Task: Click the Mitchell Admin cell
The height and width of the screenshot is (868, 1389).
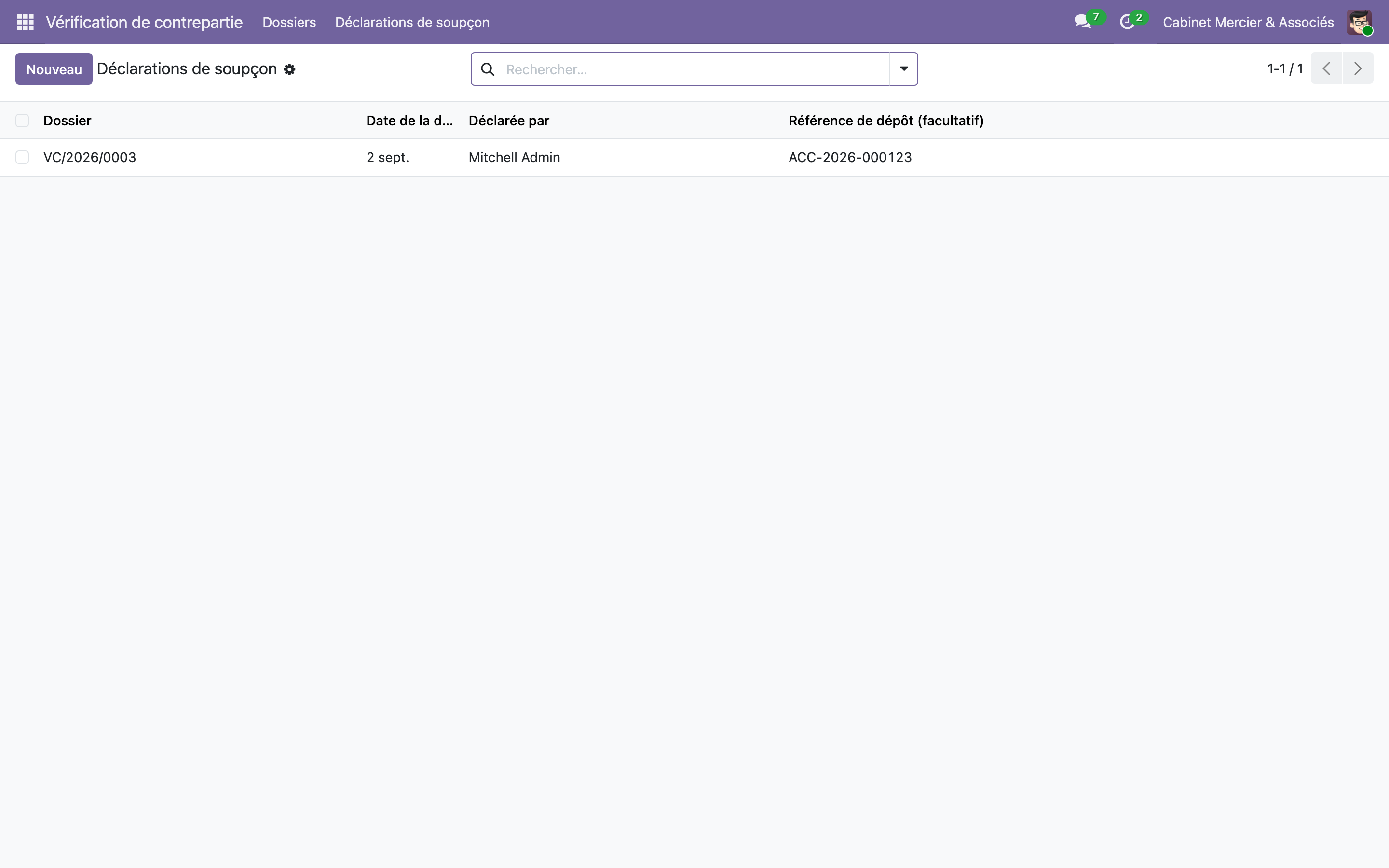Action: click(514, 157)
